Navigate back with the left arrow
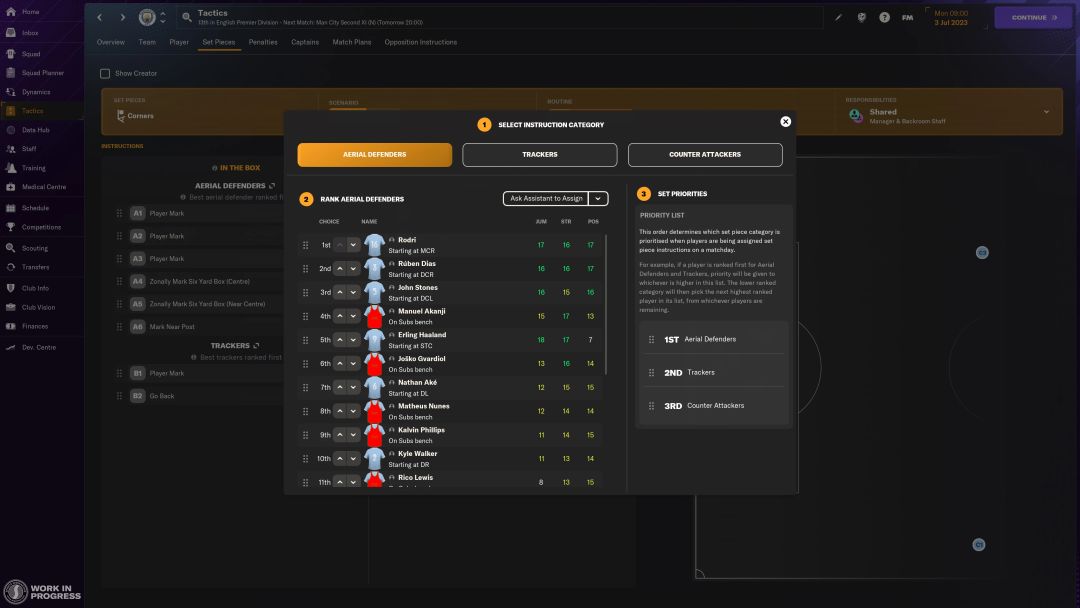Screen dimensions: 1080x608 point(100,17)
